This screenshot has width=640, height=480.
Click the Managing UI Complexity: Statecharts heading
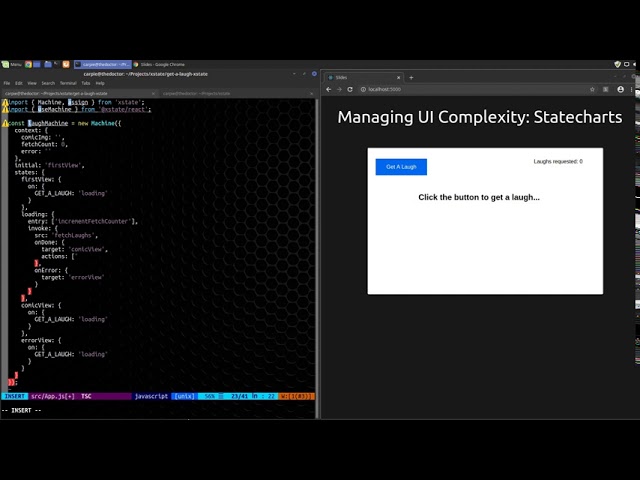click(x=480, y=117)
